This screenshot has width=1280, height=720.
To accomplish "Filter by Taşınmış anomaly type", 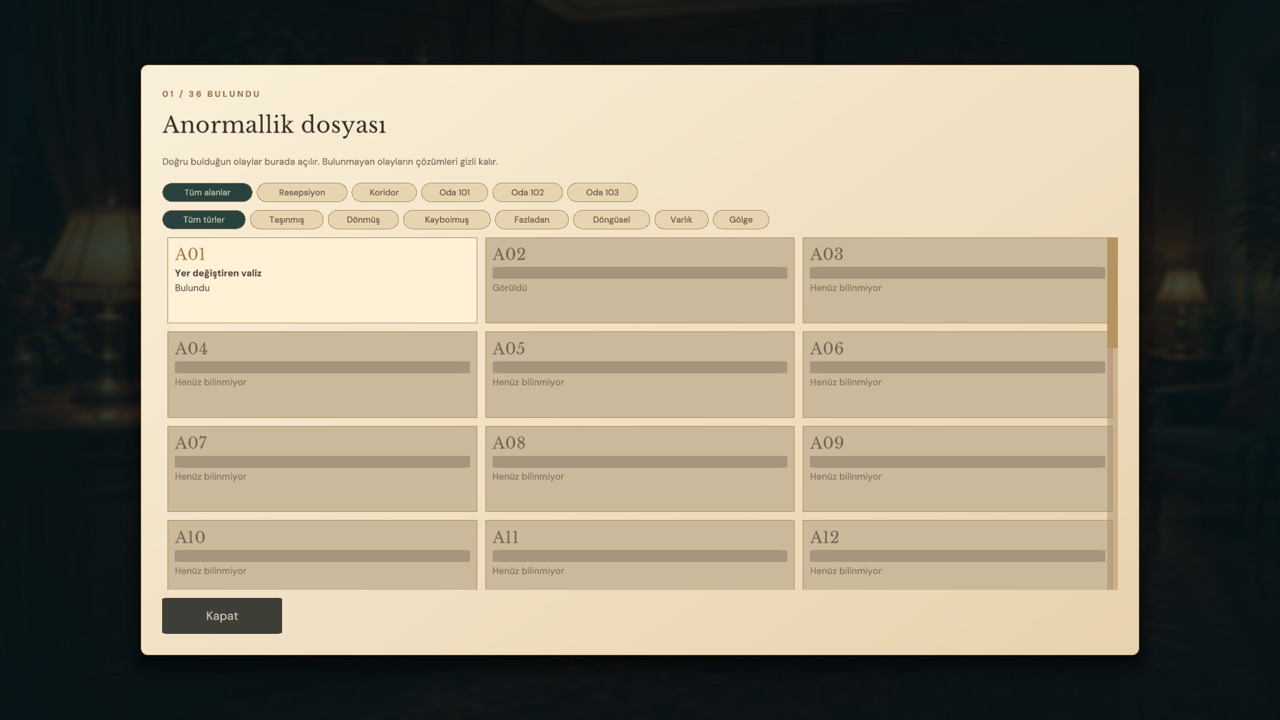I will tap(287, 220).
